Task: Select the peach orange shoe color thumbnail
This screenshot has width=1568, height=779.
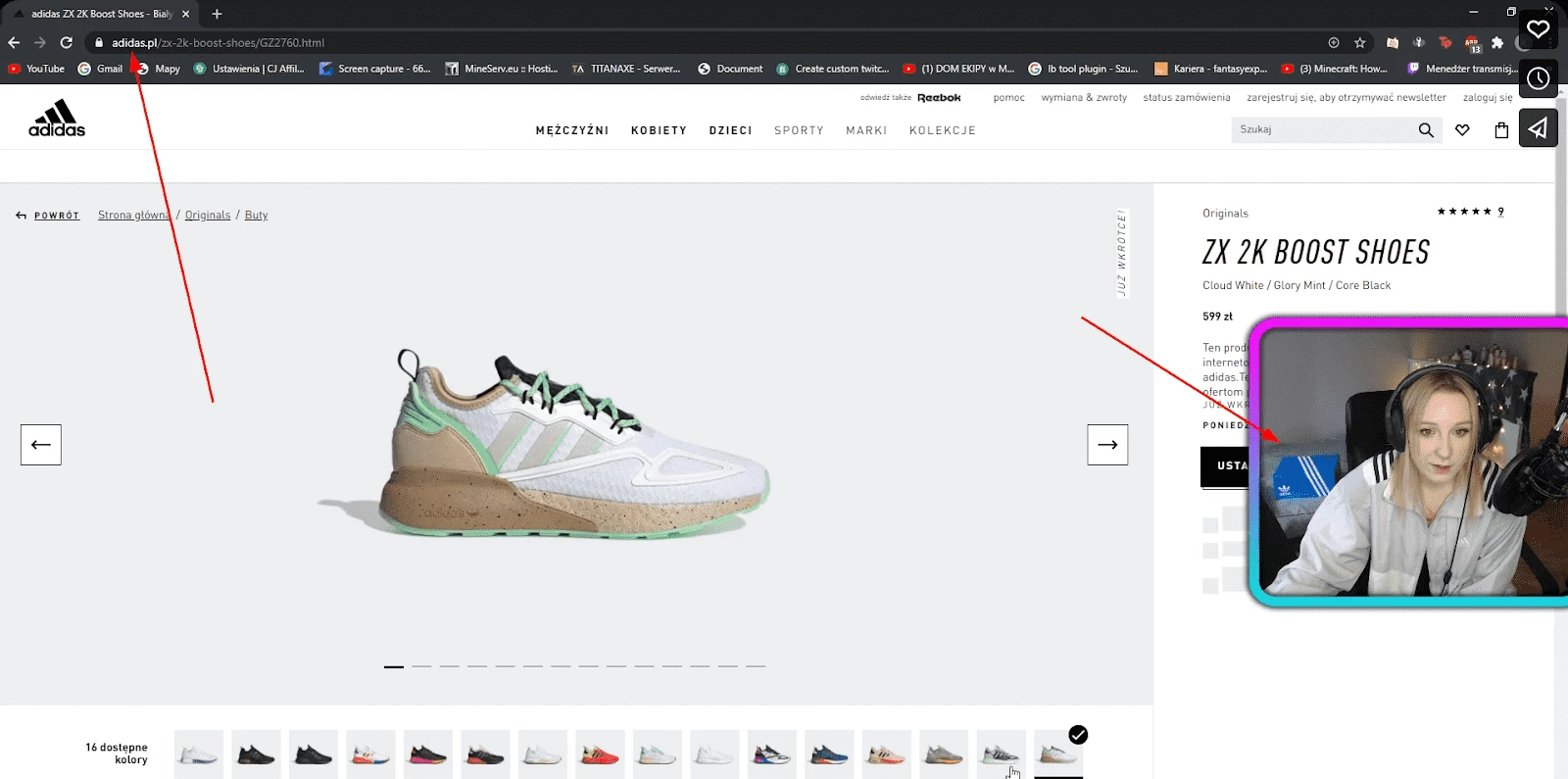Action: click(x=886, y=755)
